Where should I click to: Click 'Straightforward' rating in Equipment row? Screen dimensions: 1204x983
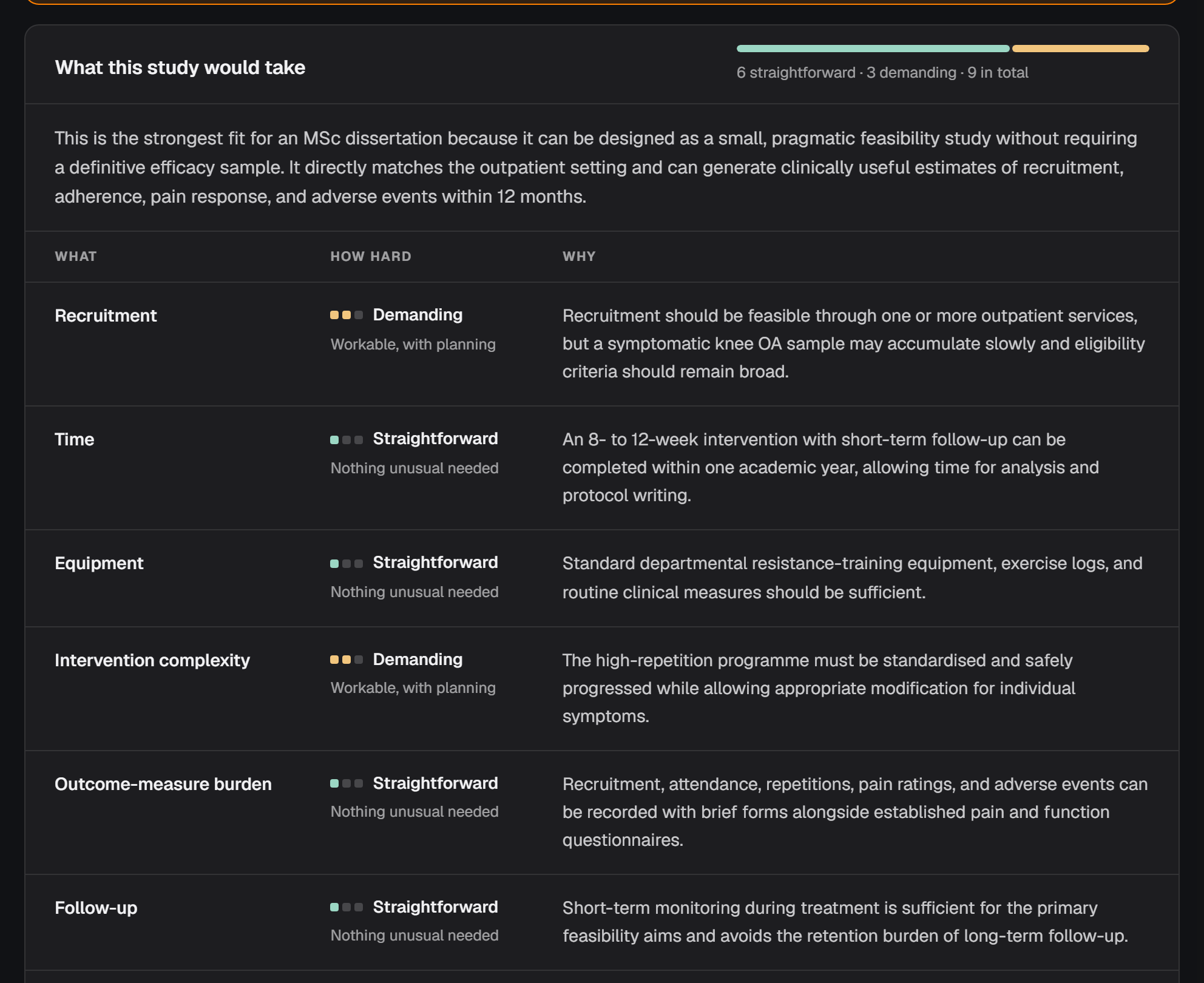pos(435,562)
